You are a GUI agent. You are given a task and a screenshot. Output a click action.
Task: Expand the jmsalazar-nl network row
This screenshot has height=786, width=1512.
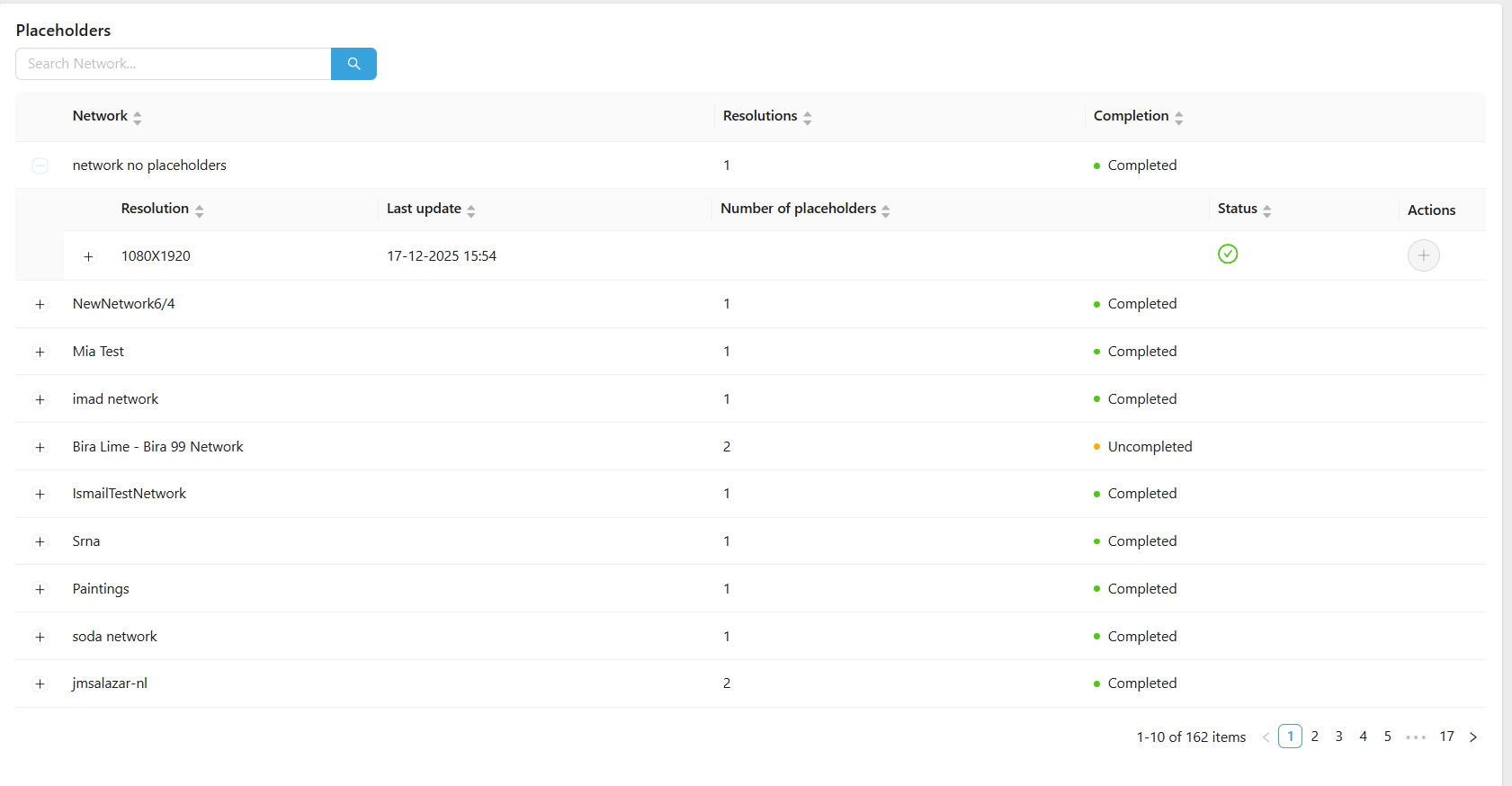click(40, 683)
